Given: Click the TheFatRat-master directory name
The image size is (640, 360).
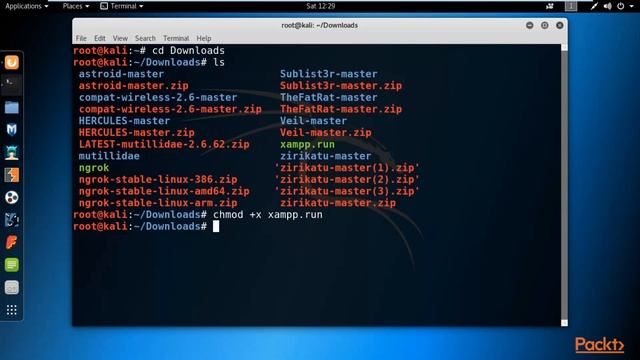Looking at the screenshot, I should 329,97.
